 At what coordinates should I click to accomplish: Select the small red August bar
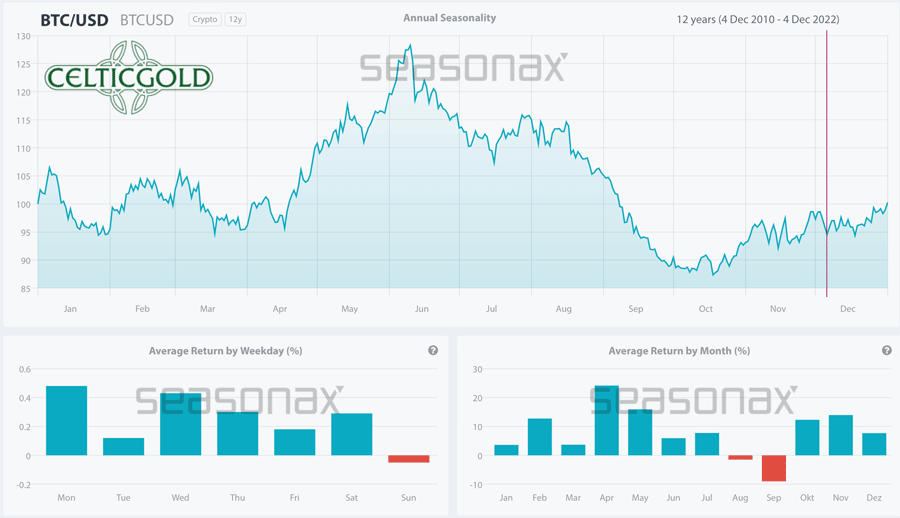[740, 458]
